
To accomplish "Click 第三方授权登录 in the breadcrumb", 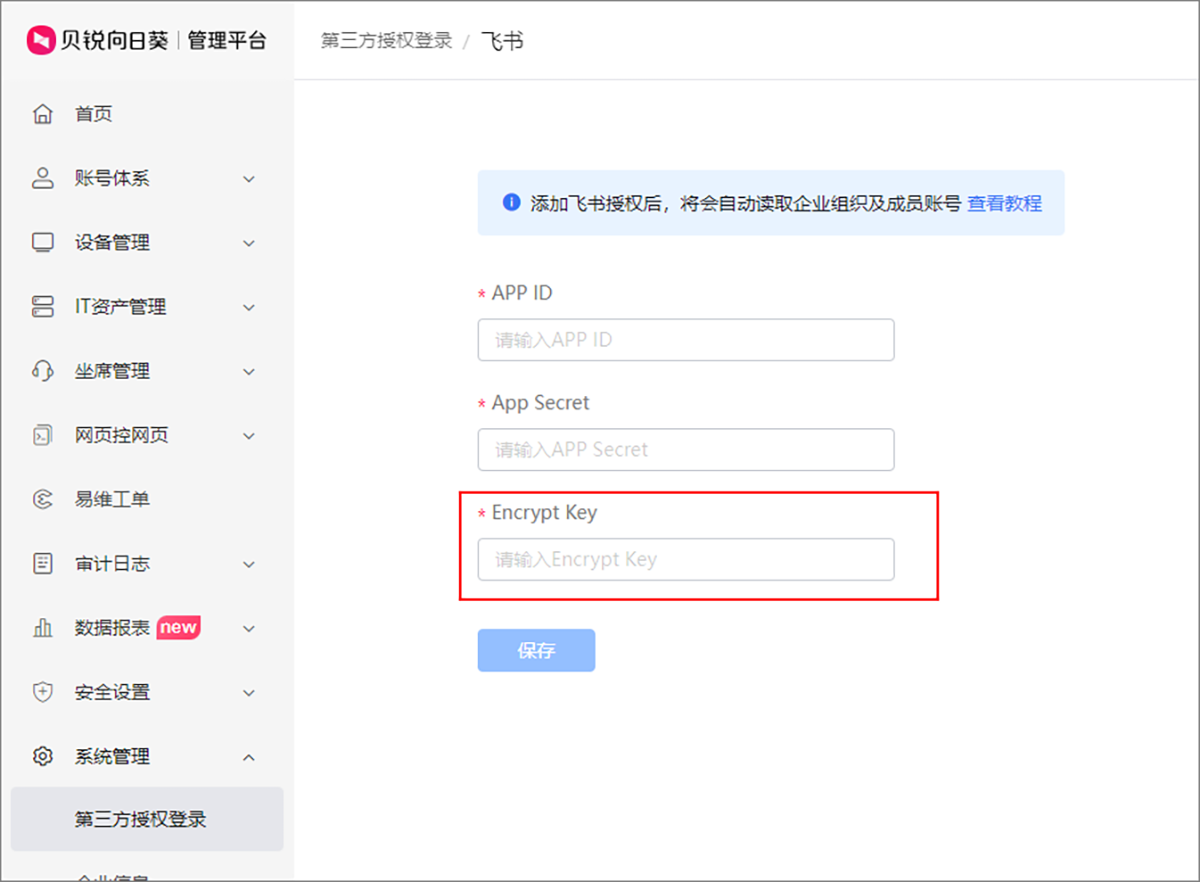I will coord(386,41).
